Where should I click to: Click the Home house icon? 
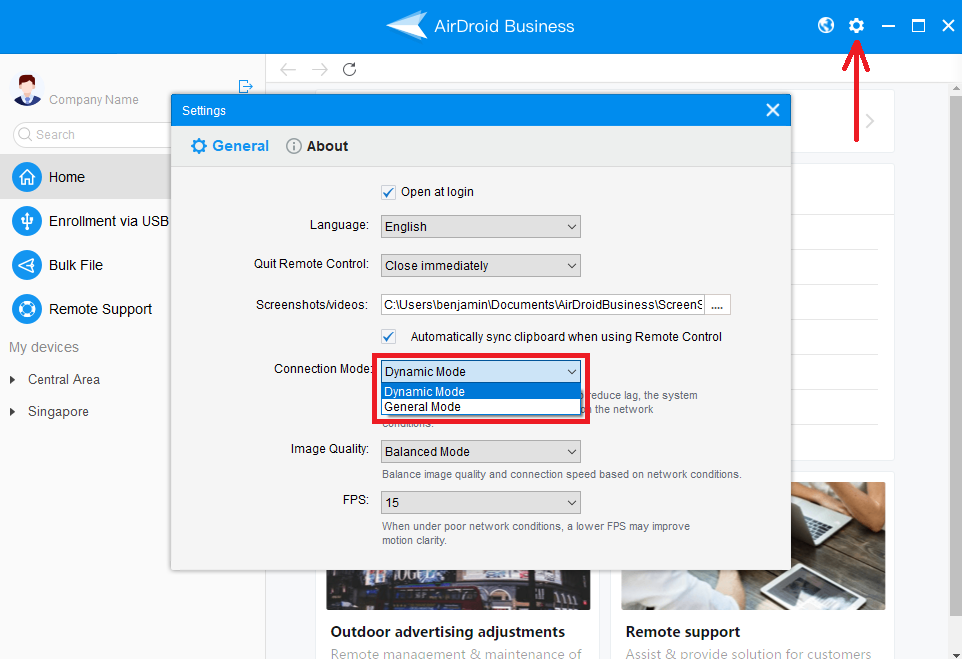[x=27, y=177]
